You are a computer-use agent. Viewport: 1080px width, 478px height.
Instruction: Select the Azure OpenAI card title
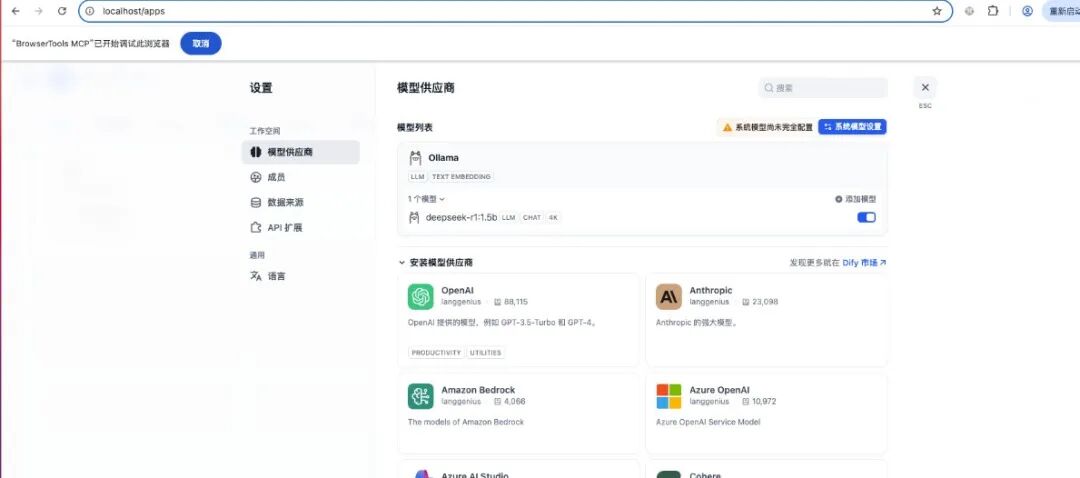(x=720, y=390)
